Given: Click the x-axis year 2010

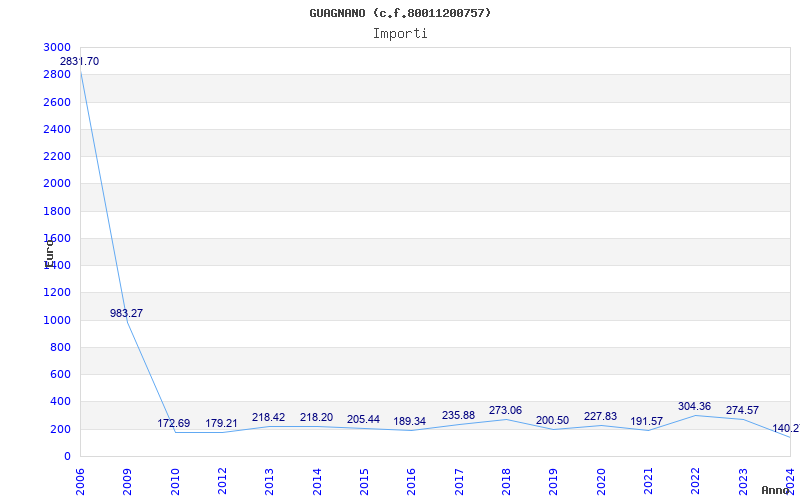Looking at the screenshot, I should tap(175, 481).
